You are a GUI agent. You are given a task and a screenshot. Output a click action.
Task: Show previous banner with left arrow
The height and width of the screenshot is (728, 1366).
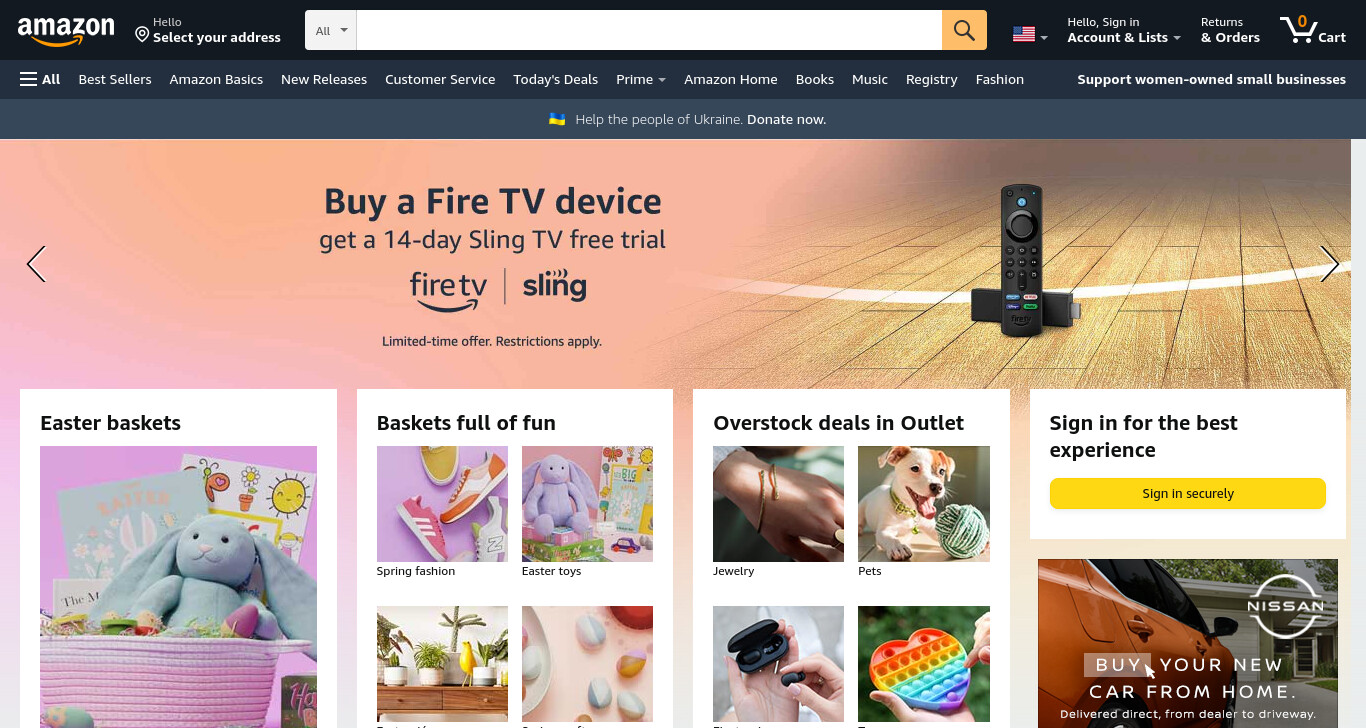coord(37,264)
